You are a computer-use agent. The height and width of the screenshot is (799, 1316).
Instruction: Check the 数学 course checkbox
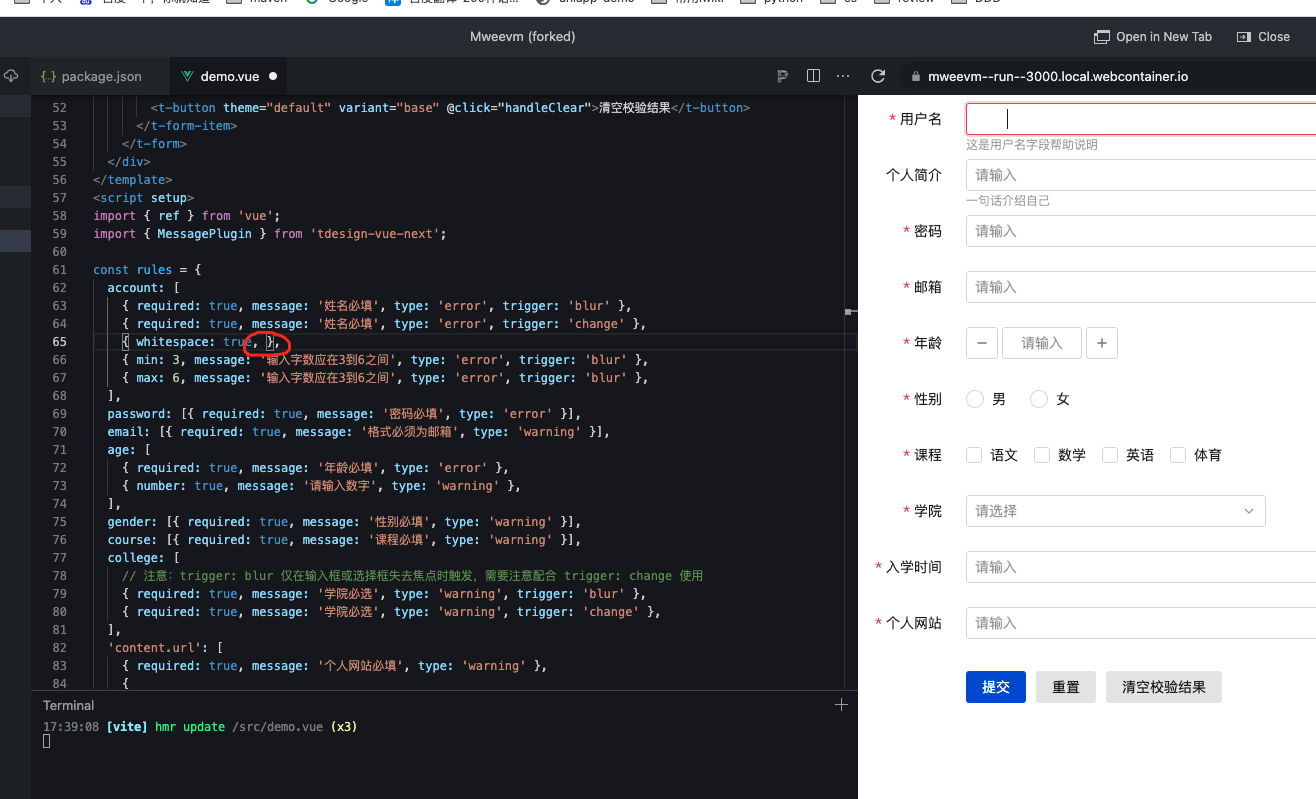(1042, 455)
